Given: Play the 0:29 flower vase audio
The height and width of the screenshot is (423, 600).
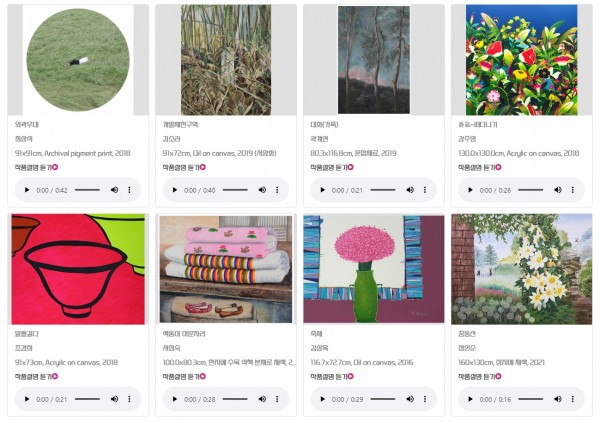Looking at the screenshot, I should click(322, 399).
